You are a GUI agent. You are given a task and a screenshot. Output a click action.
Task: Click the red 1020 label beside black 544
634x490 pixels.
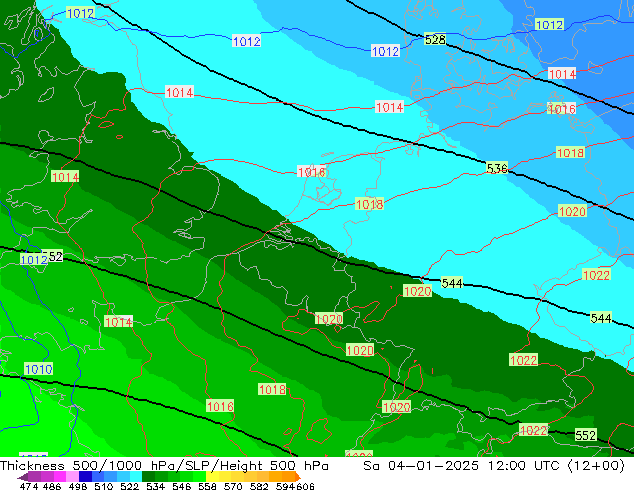[x=418, y=291]
